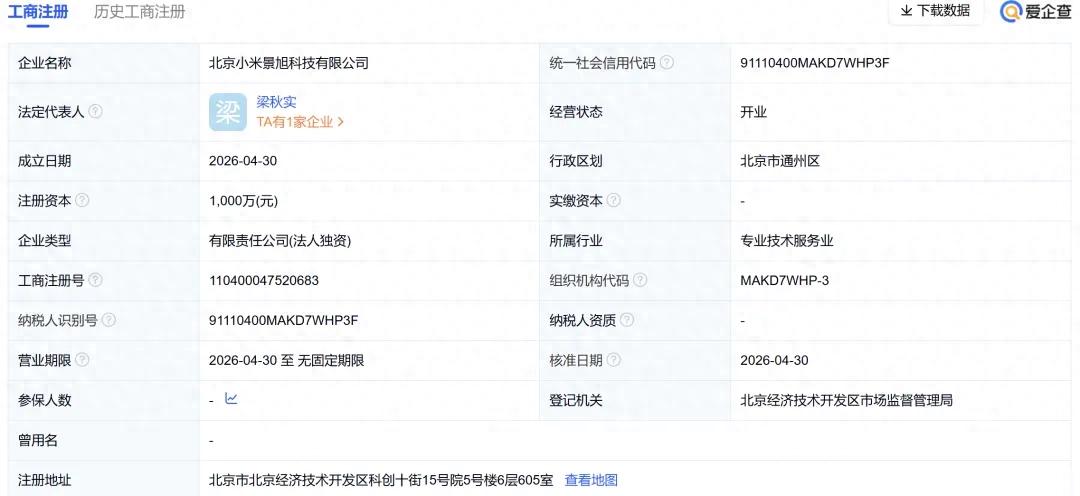Click the 曾用名 label cell
The image size is (1080, 496).
coord(103,440)
